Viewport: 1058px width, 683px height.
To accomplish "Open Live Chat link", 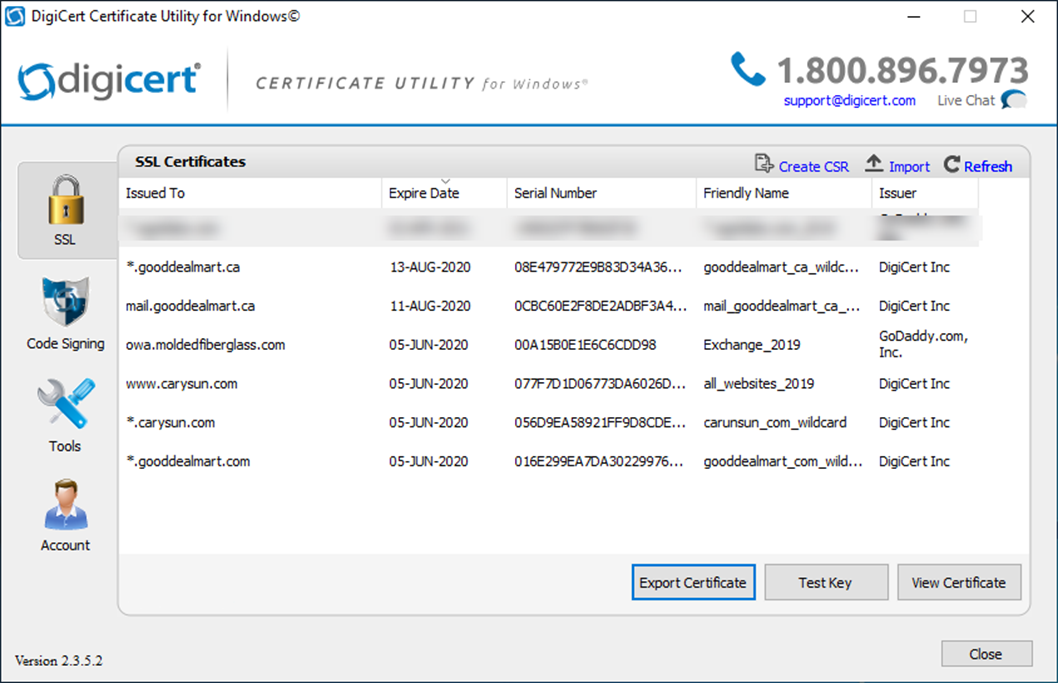I will click(x=966, y=101).
